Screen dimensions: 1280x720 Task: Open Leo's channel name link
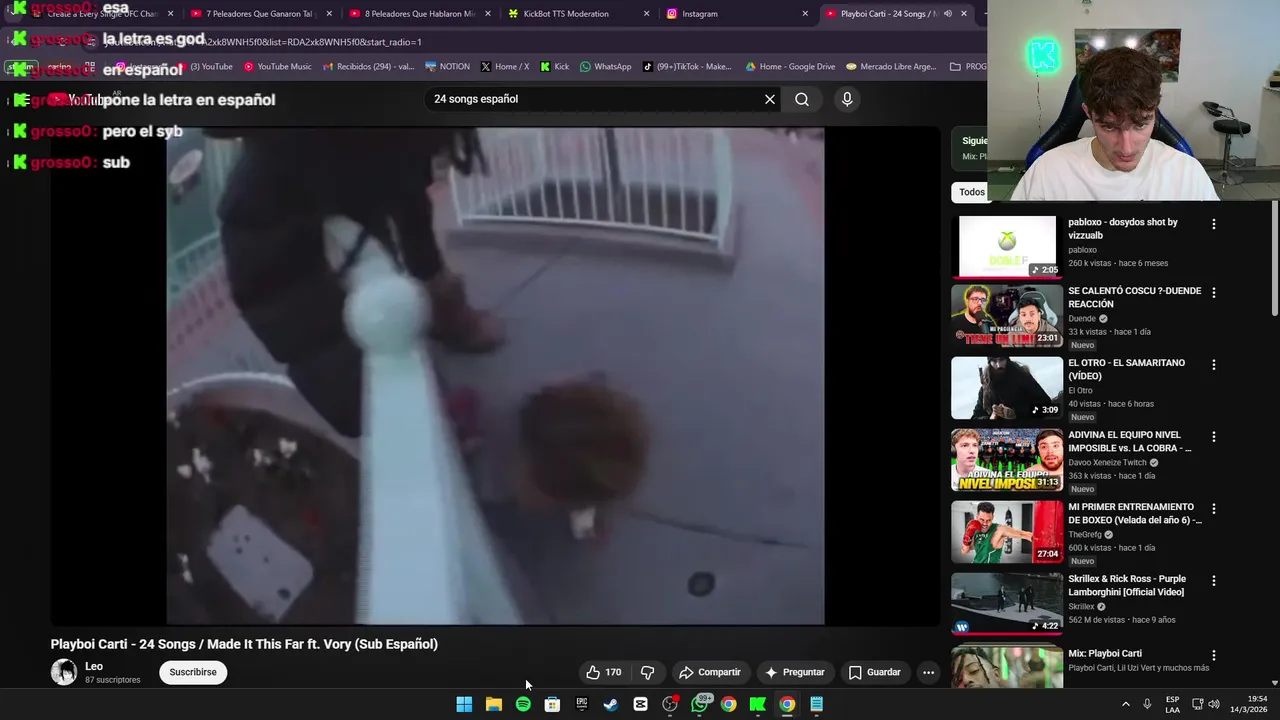point(94,666)
